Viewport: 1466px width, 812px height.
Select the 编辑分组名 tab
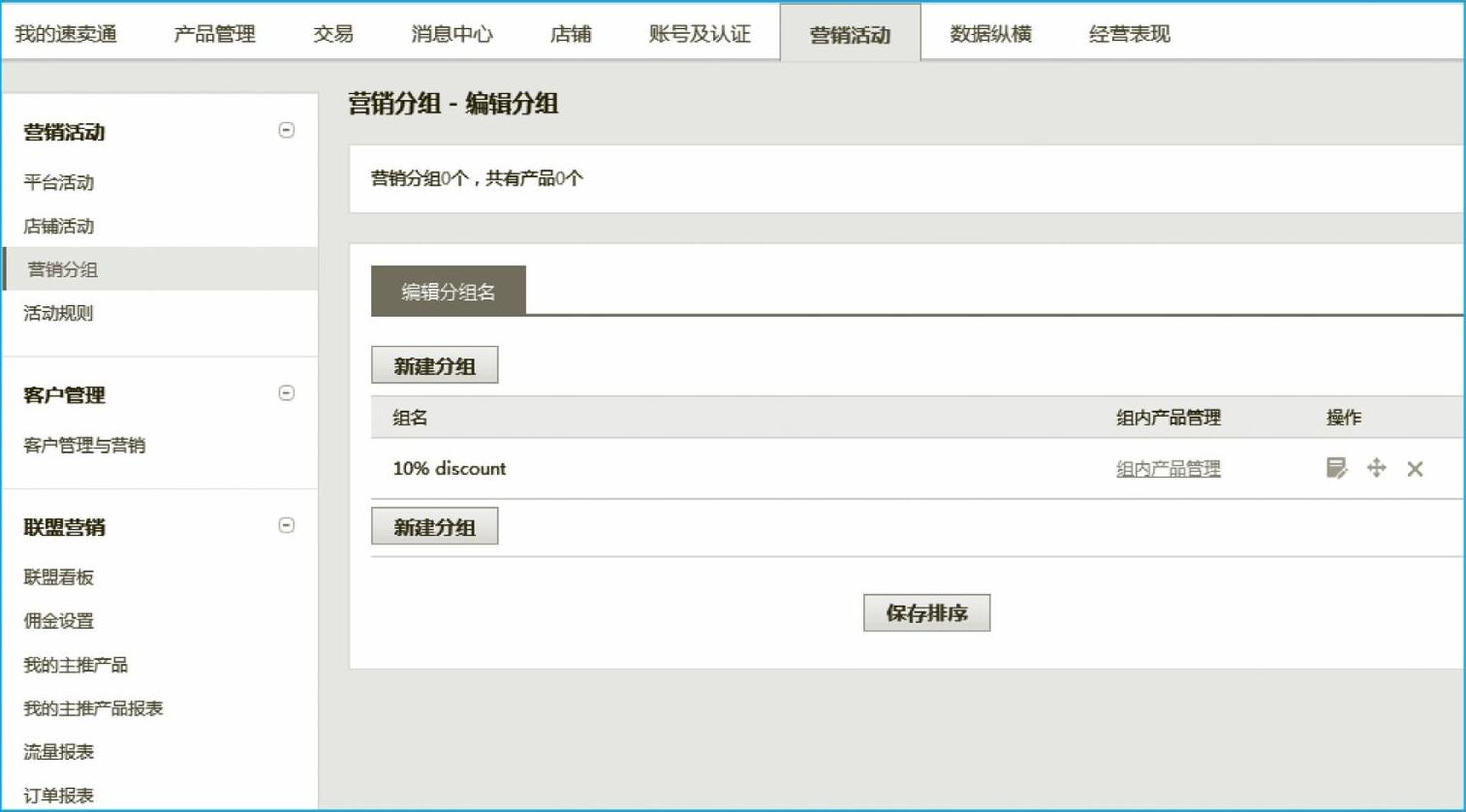coord(449,291)
